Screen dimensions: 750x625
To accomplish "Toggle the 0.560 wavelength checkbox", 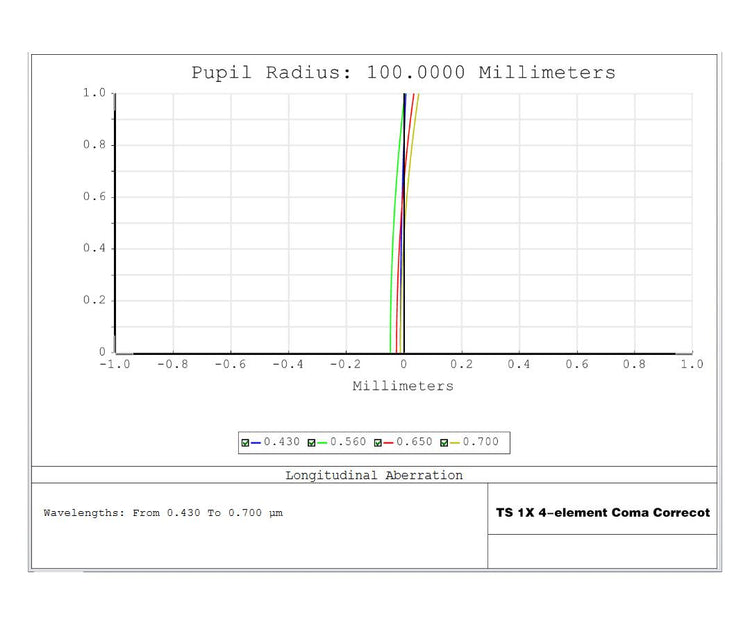I will [311, 442].
